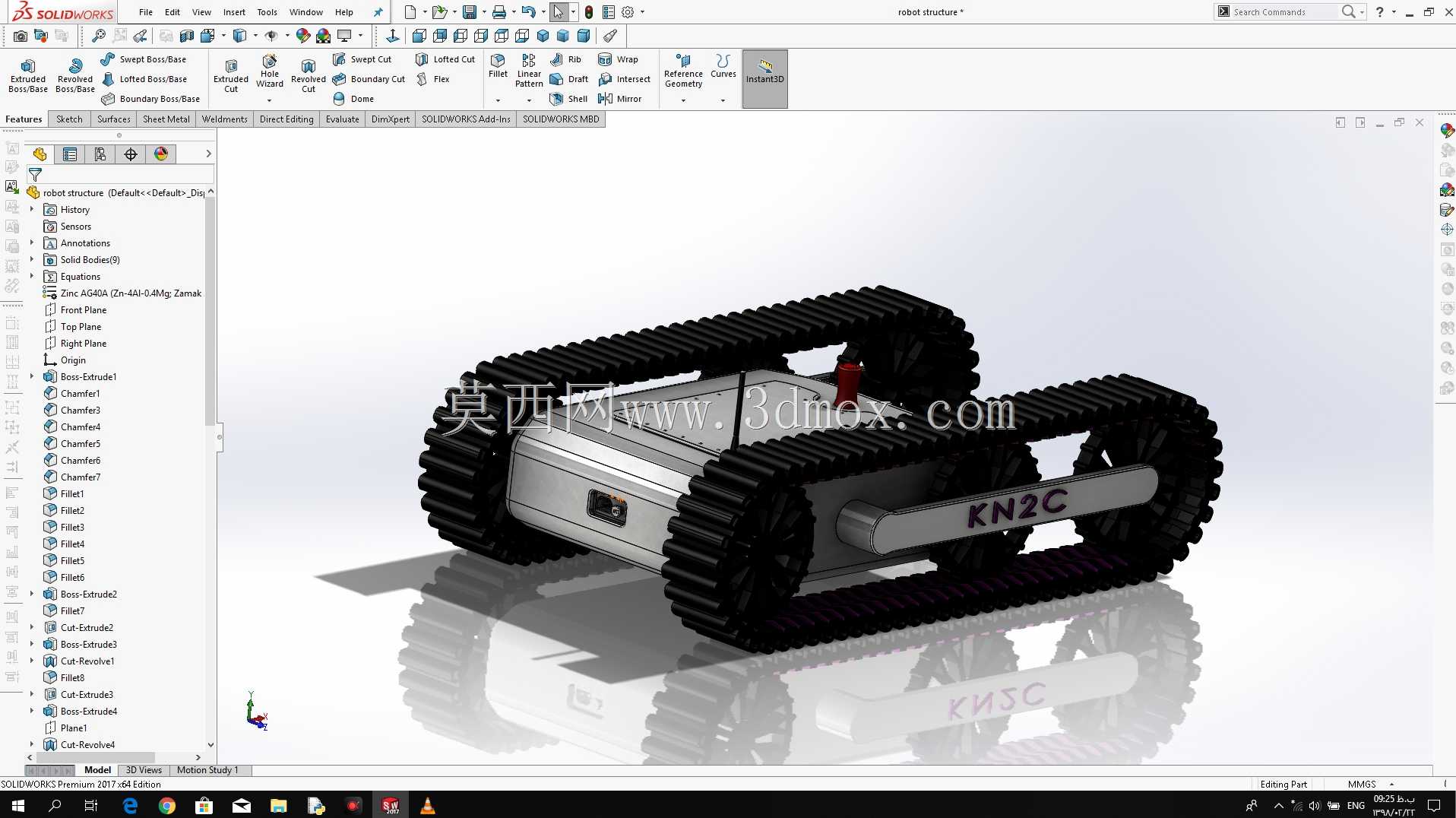Start the Linear Pattern tool
The width and height of the screenshot is (1456, 818).
[529, 71]
